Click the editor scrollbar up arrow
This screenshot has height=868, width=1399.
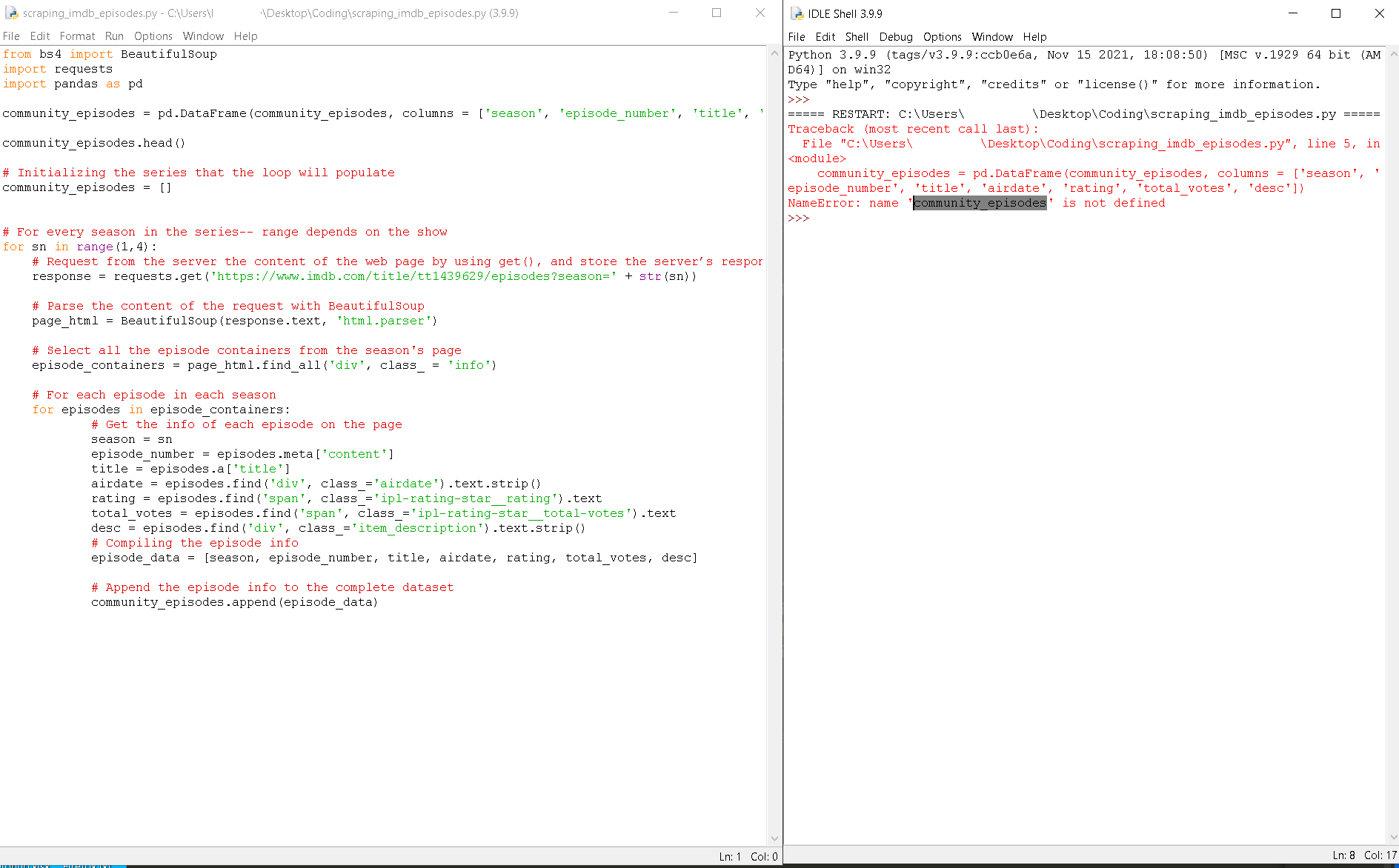774,53
